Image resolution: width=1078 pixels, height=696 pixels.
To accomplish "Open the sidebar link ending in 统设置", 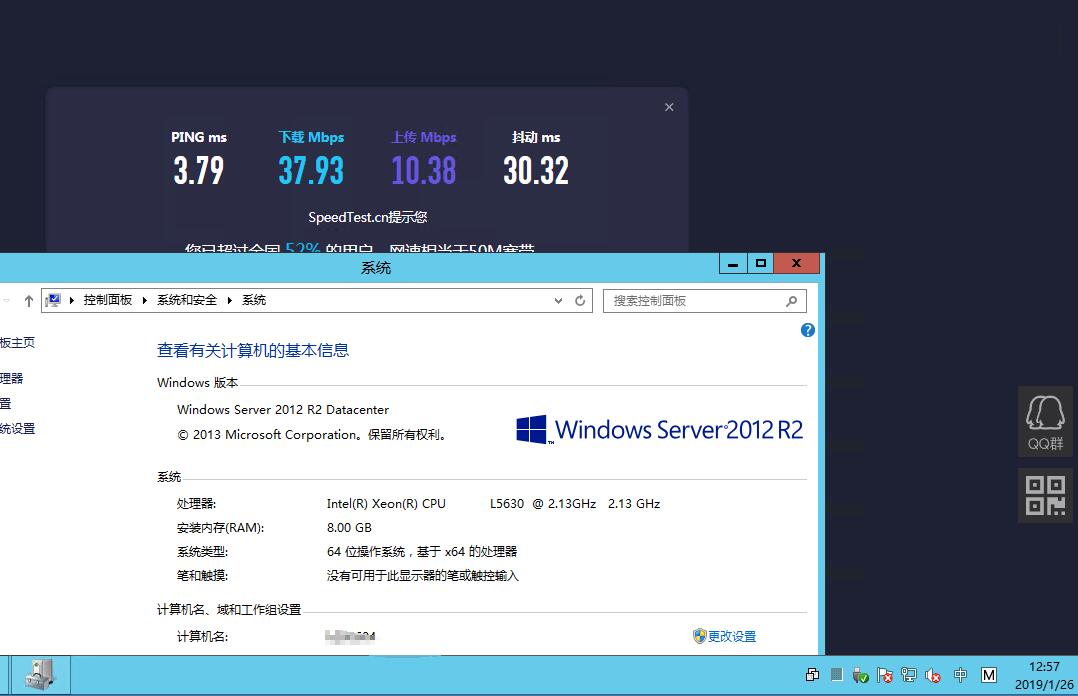I will coord(17,428).
